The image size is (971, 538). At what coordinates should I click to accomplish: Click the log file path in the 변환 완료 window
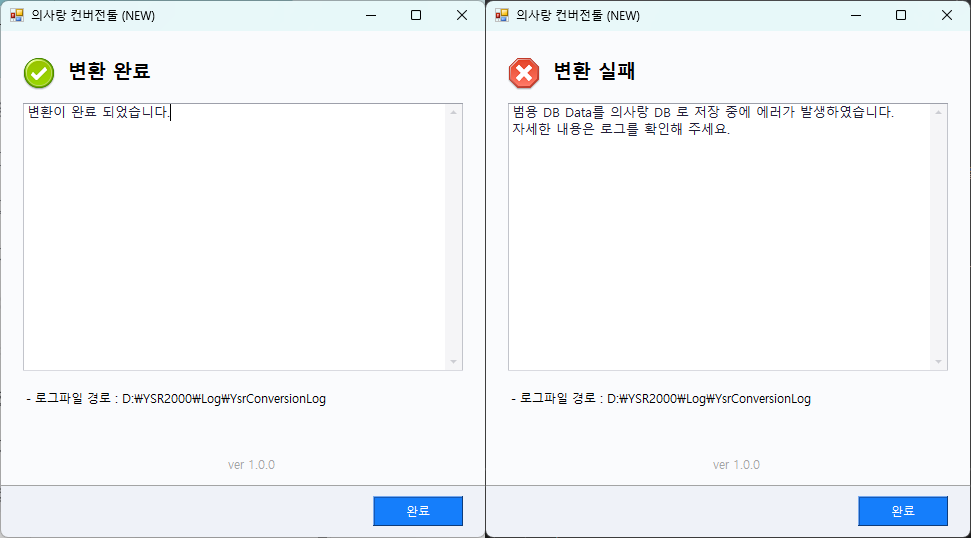[x=223, y=399]
